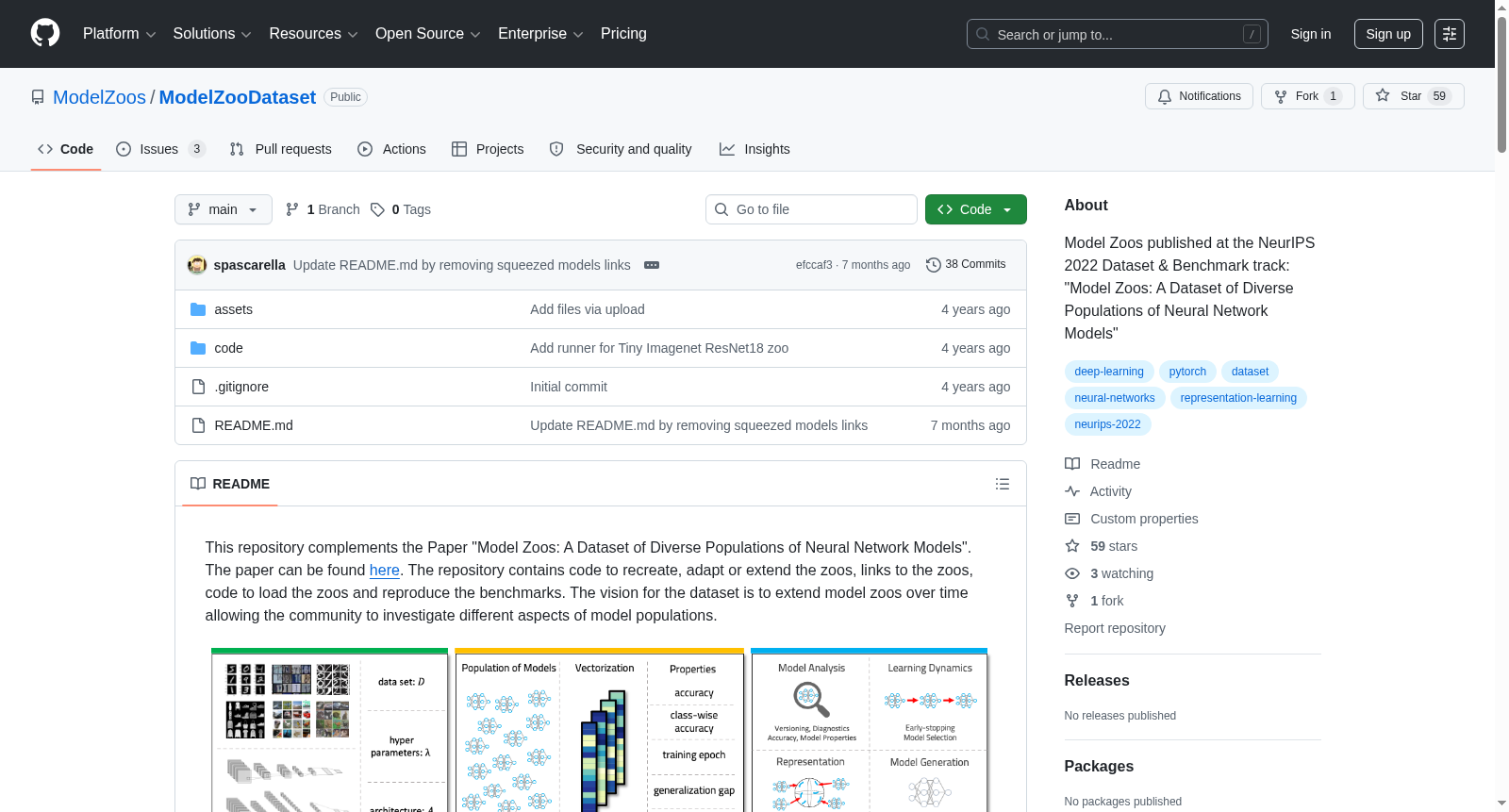View the 59 stars link

[x=1102, y=546]
